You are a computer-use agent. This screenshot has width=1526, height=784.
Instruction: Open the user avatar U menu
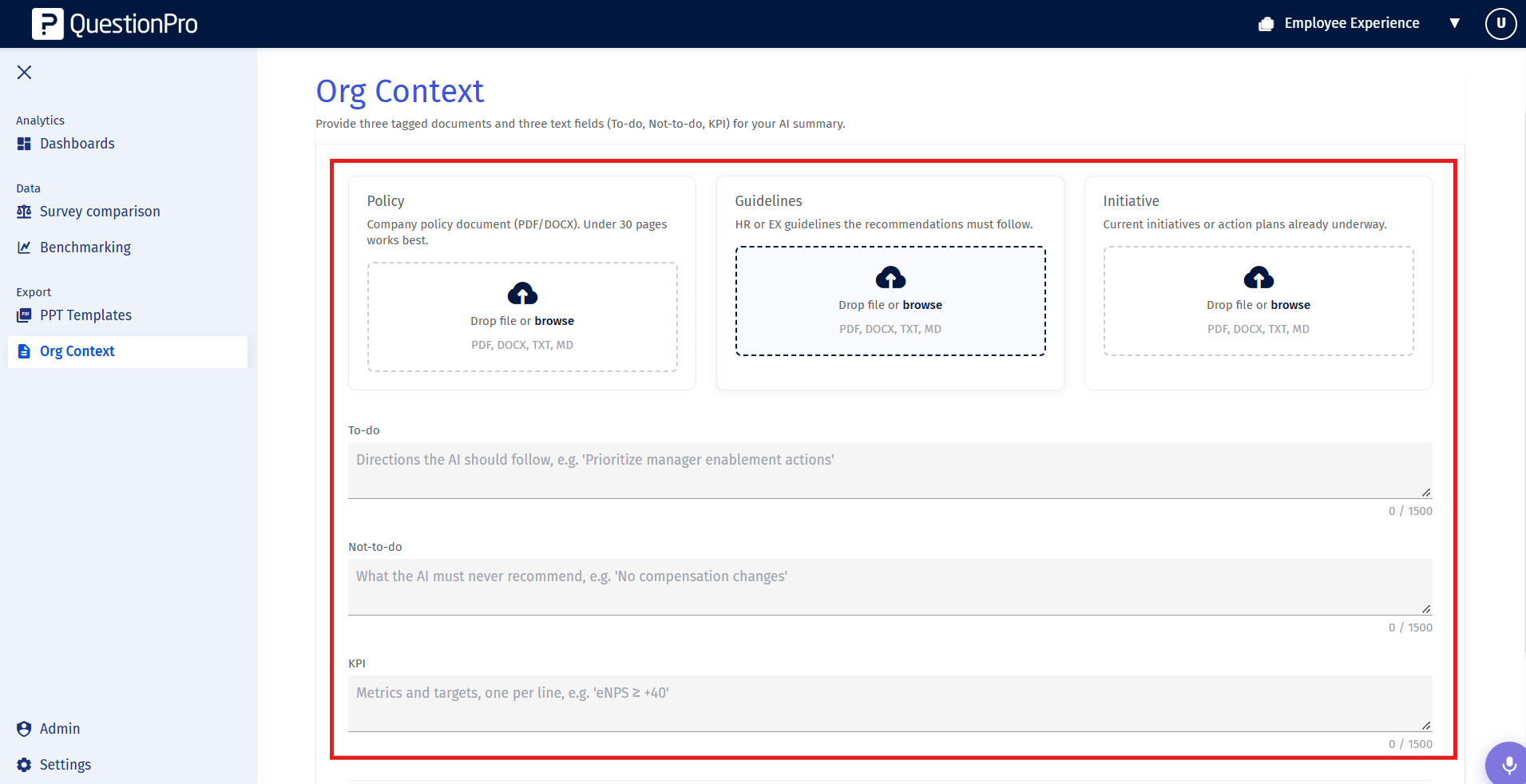1500,24
